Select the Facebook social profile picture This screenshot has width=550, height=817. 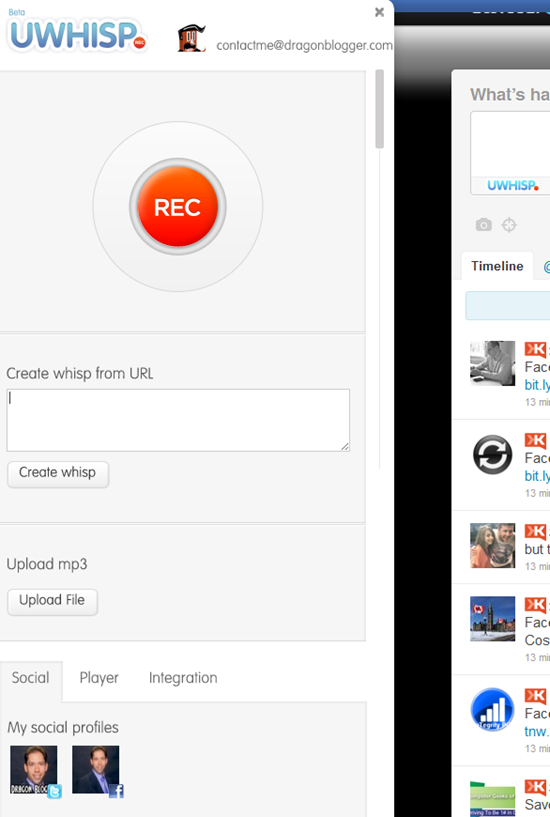(97, 771)
